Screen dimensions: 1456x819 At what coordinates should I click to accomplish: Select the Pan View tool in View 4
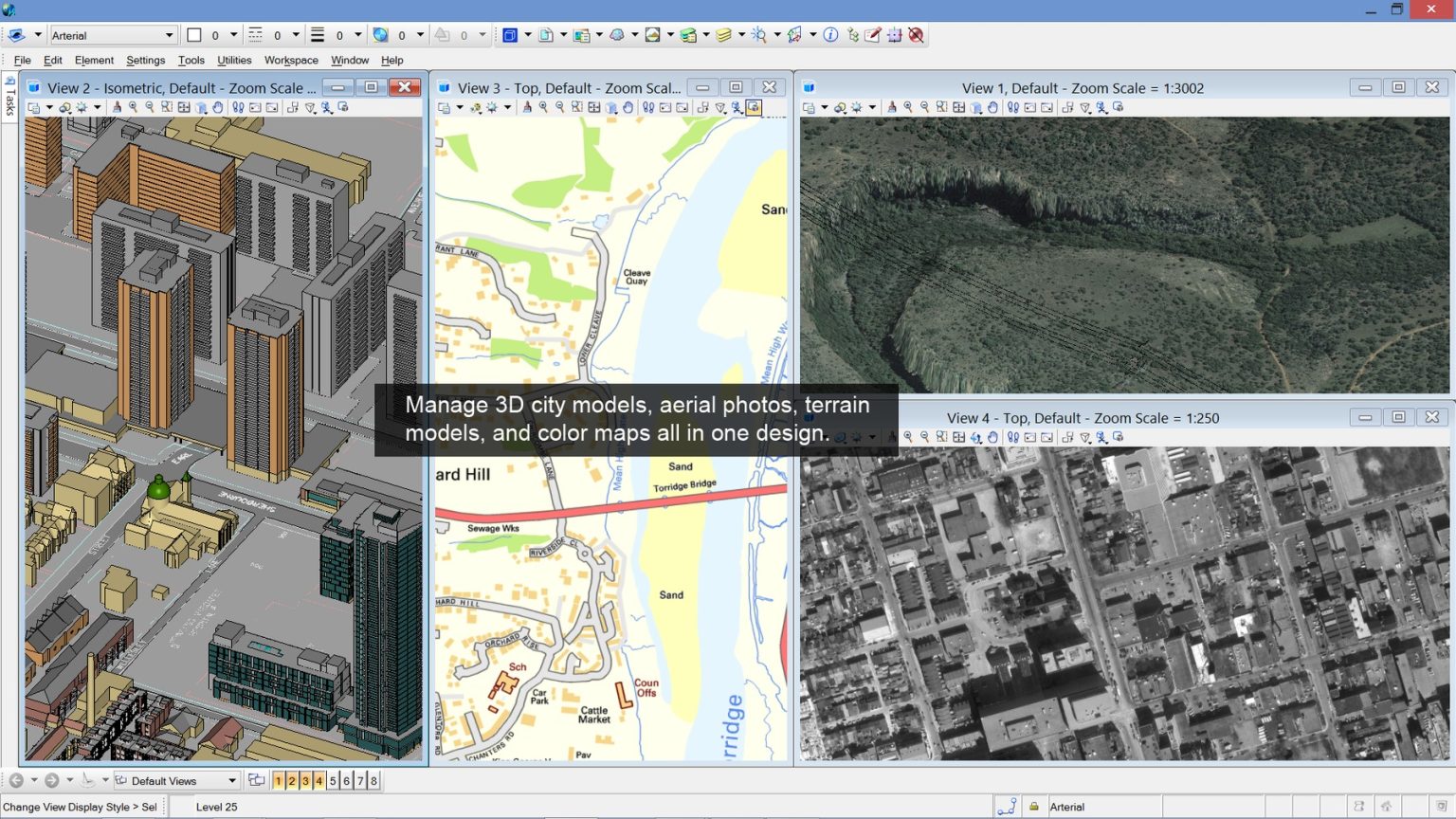pos(993,438)
